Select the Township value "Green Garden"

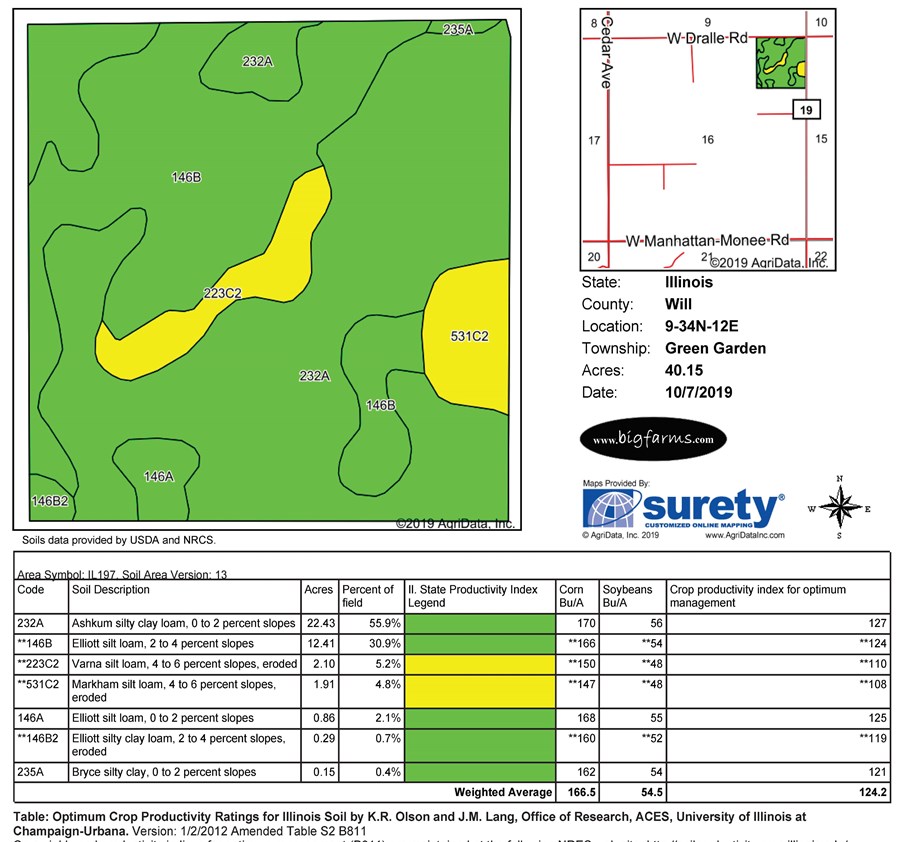(715, 348)
